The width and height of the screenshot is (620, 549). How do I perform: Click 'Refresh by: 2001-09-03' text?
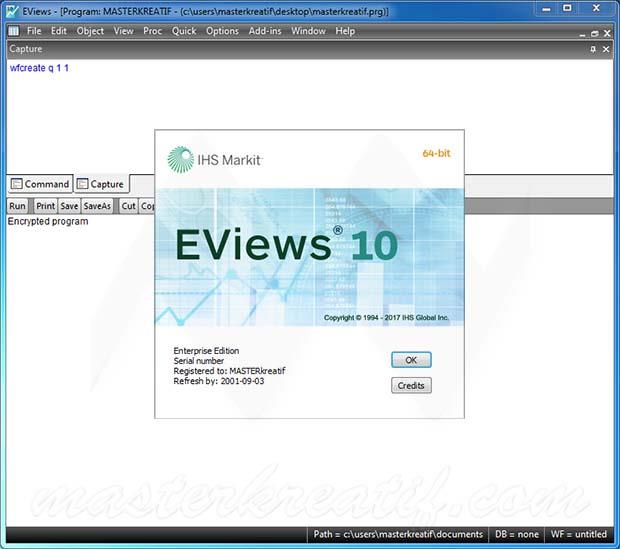click(219, 381)
